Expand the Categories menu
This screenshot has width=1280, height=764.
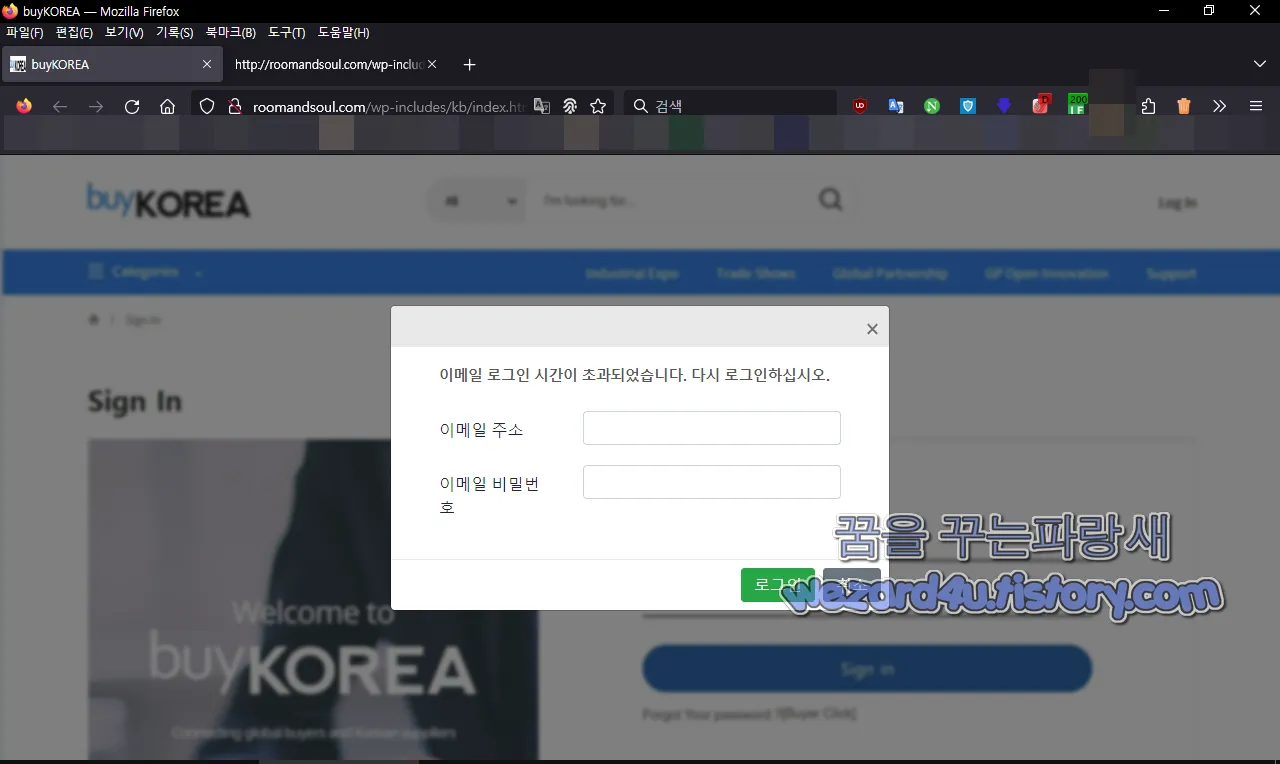coord(146,272)
